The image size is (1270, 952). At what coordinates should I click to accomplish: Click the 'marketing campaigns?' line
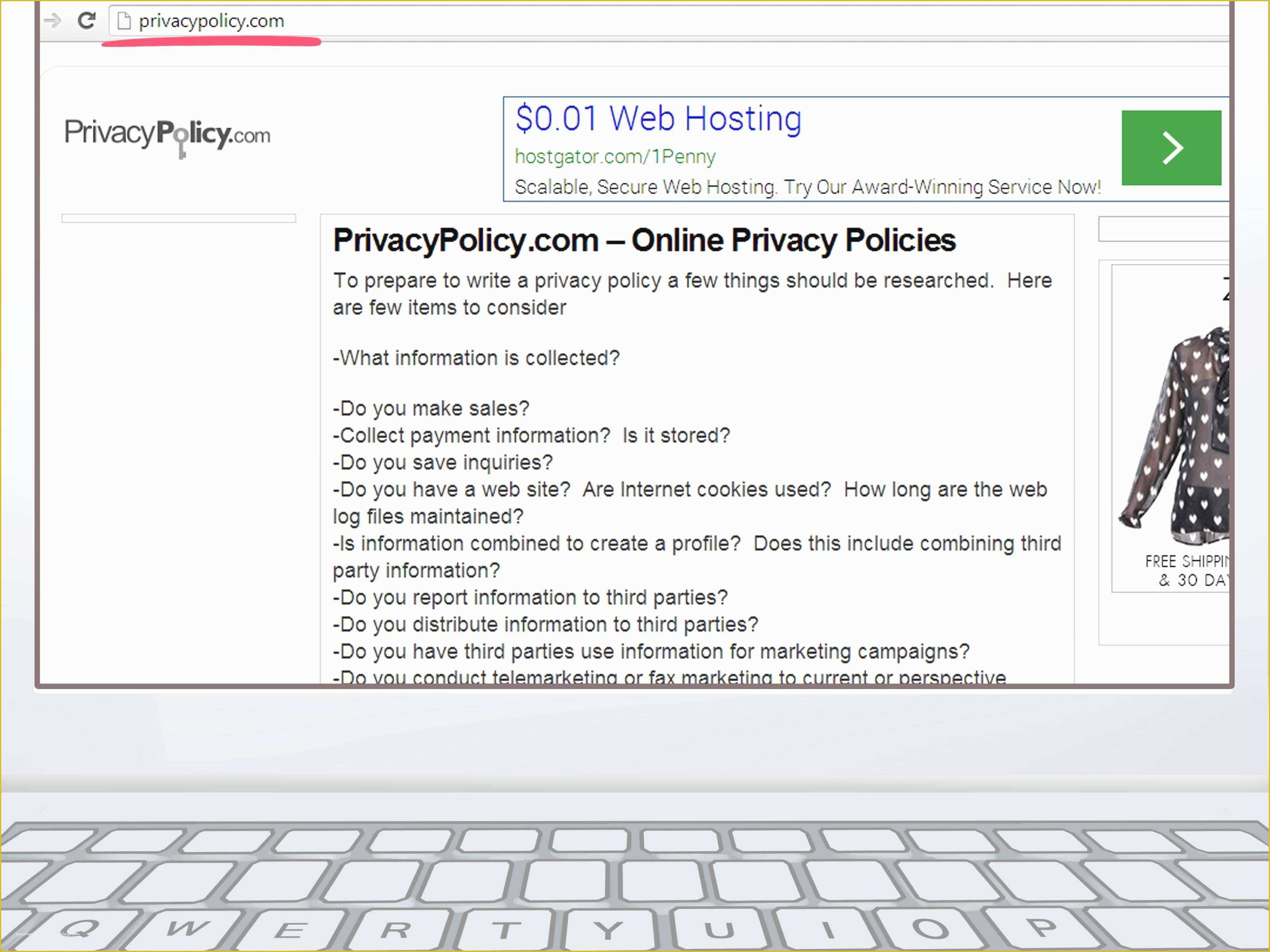[651, 651]
